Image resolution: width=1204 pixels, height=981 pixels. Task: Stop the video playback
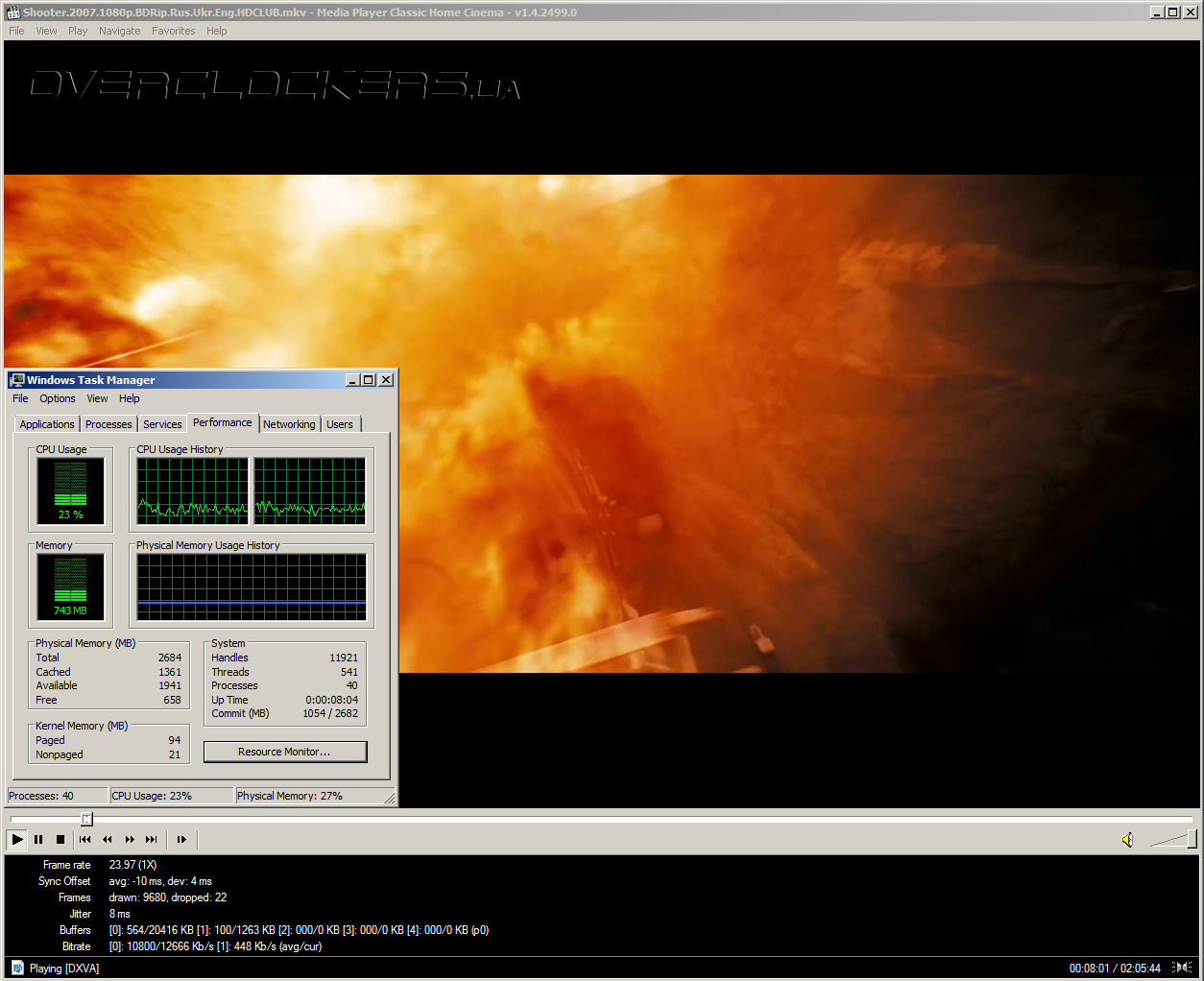[60, 839]
